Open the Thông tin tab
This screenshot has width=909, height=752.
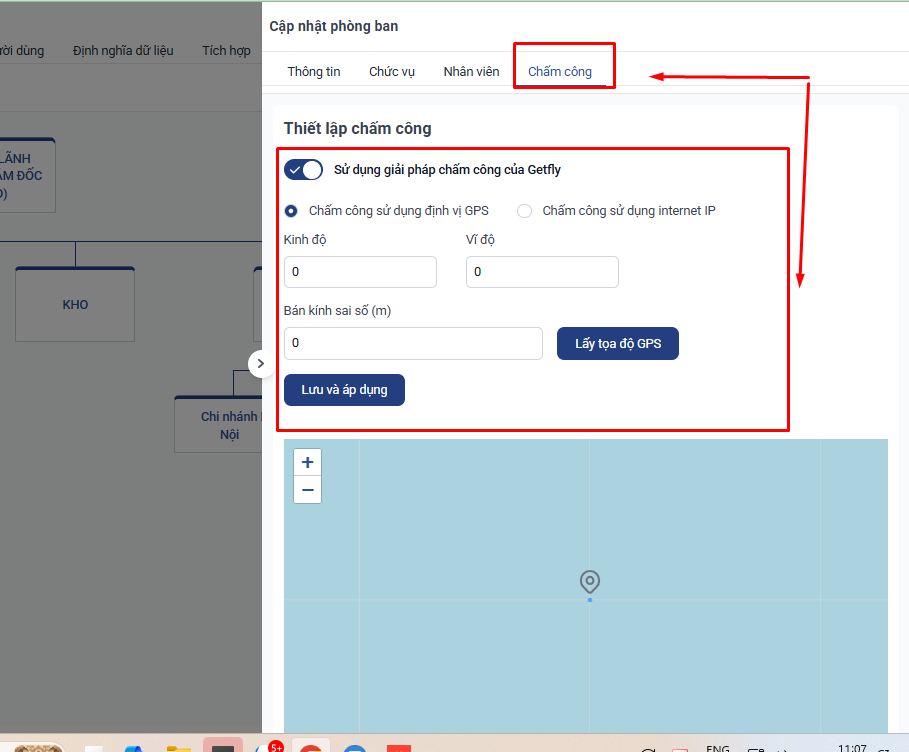(x=314, y=72)
